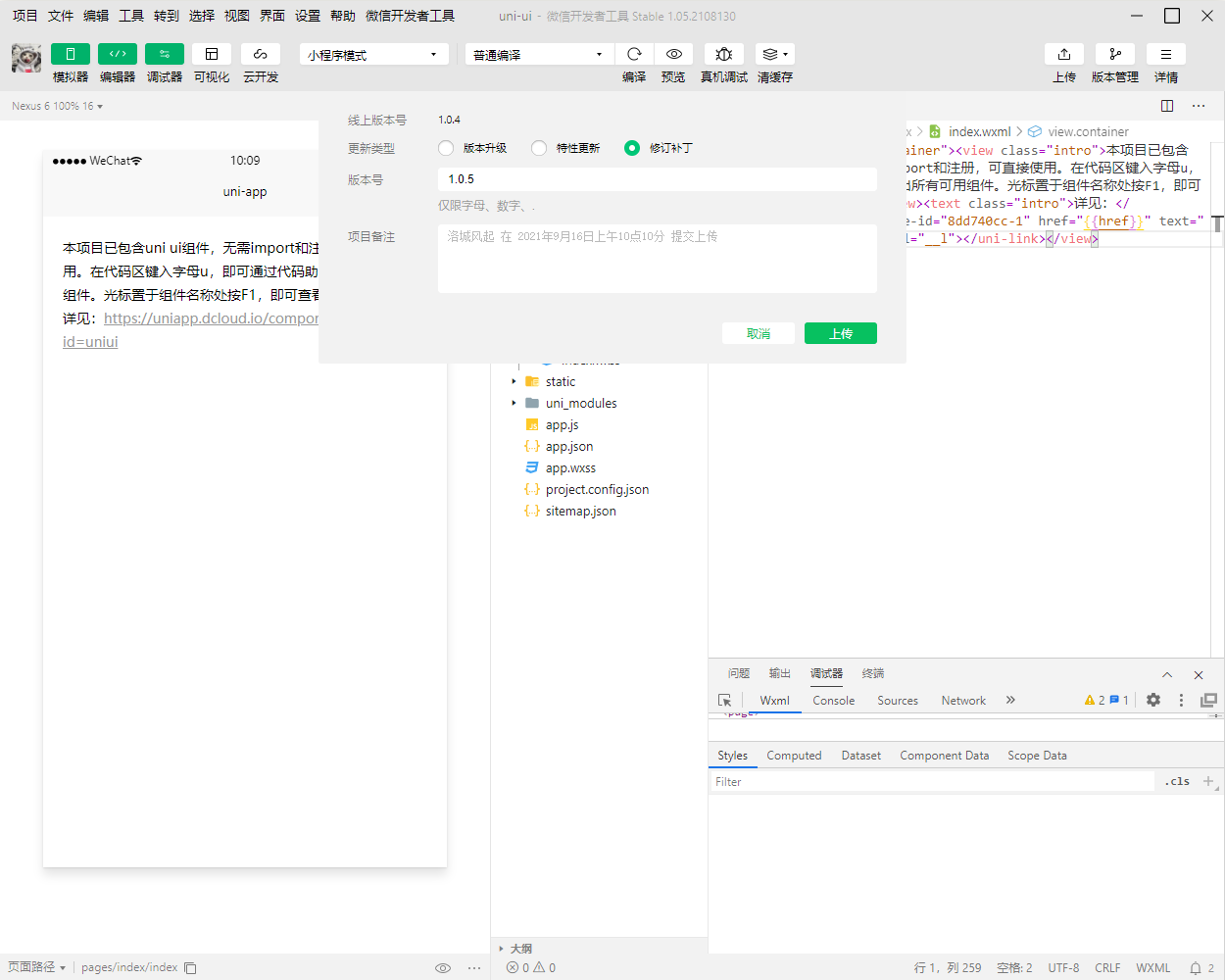
Task: Open the Component Data tab
Action: tap(944, 756)
